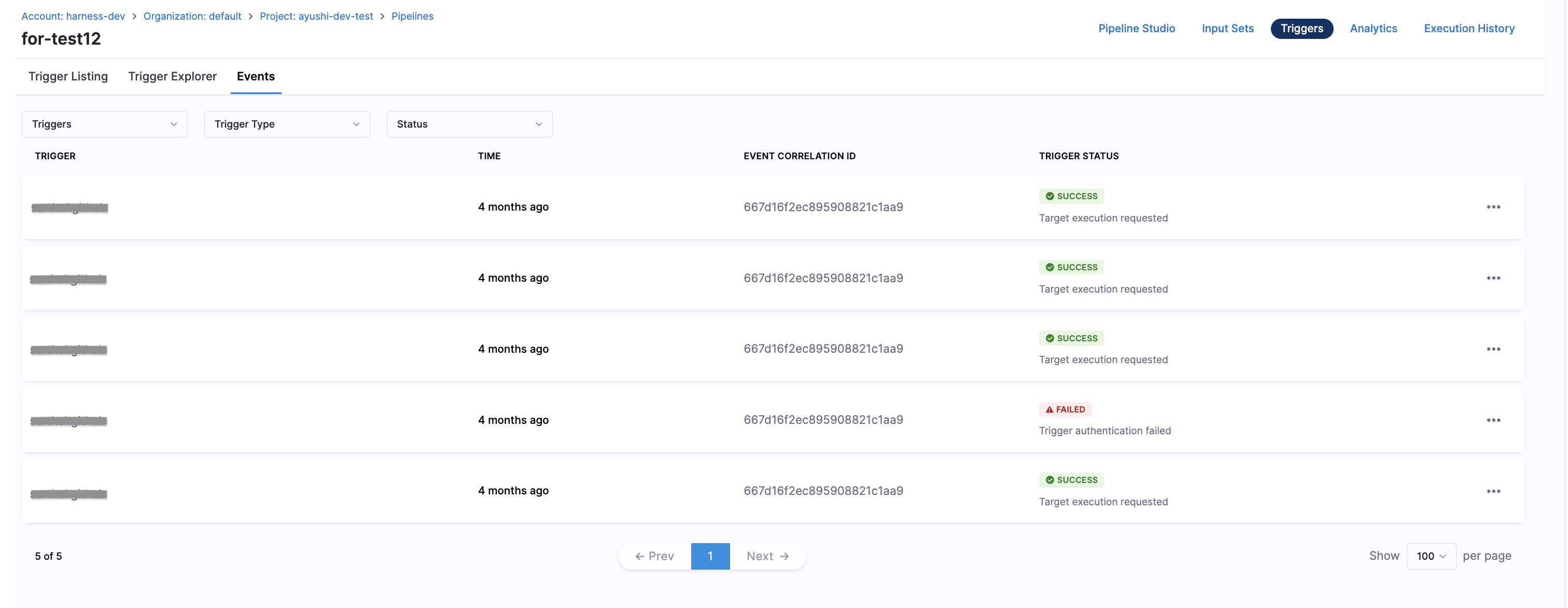Expand the Trigger Type filter dropdown

tap(287, 125)
